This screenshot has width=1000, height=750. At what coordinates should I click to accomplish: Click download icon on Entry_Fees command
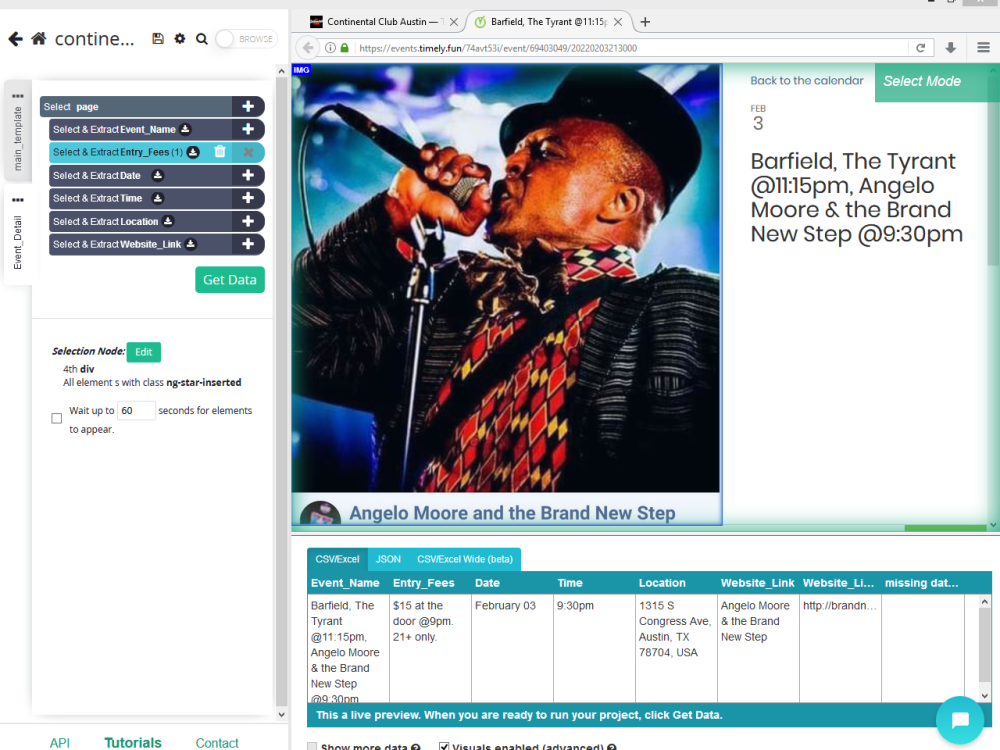[193, 152]
